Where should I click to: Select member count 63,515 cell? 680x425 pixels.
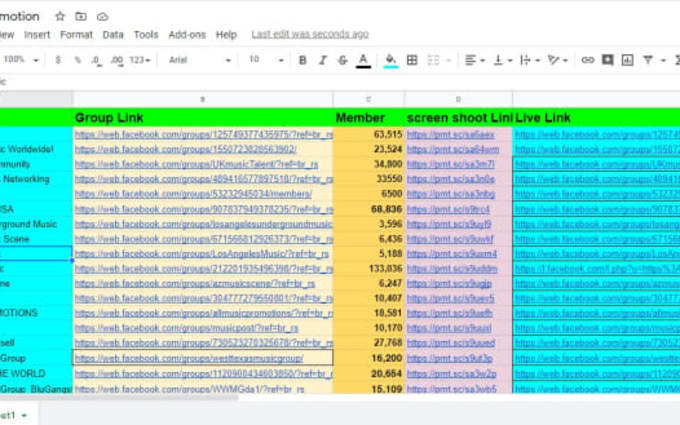pyautogui.click(x=369, y=134)
